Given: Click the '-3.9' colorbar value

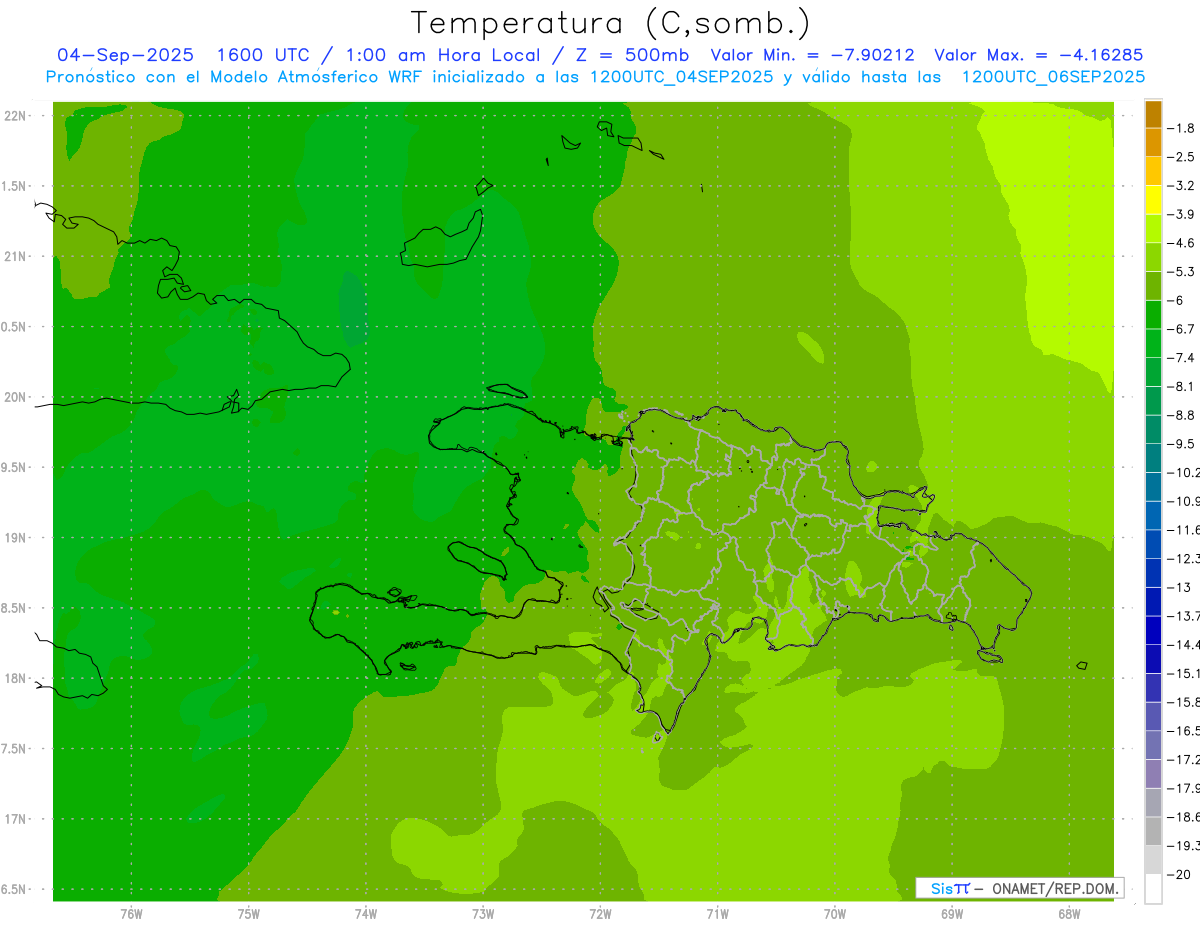Looking at the screenshot, I should [x=1182, y=214].
